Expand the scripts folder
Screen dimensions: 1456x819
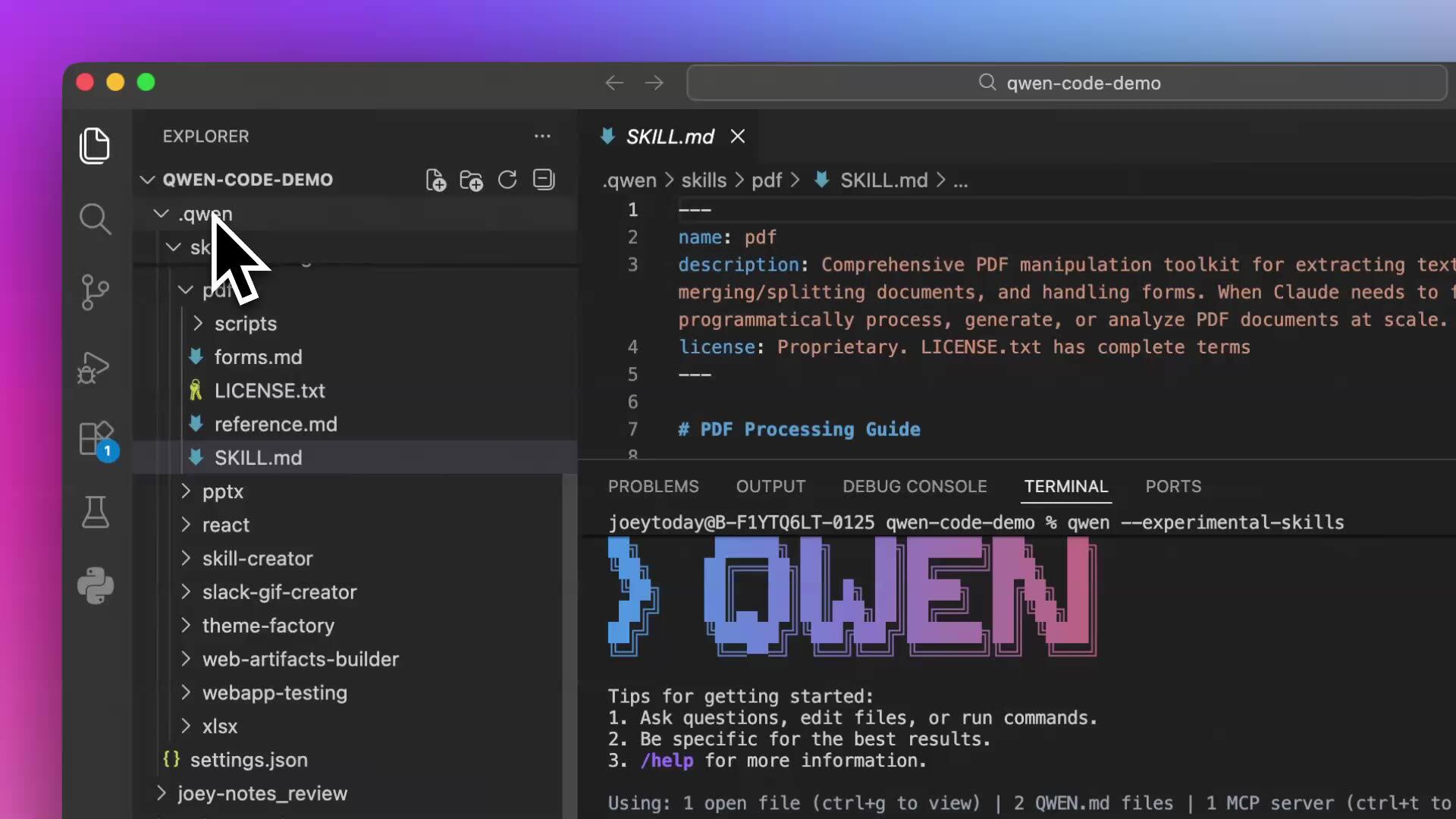point(245,324)
